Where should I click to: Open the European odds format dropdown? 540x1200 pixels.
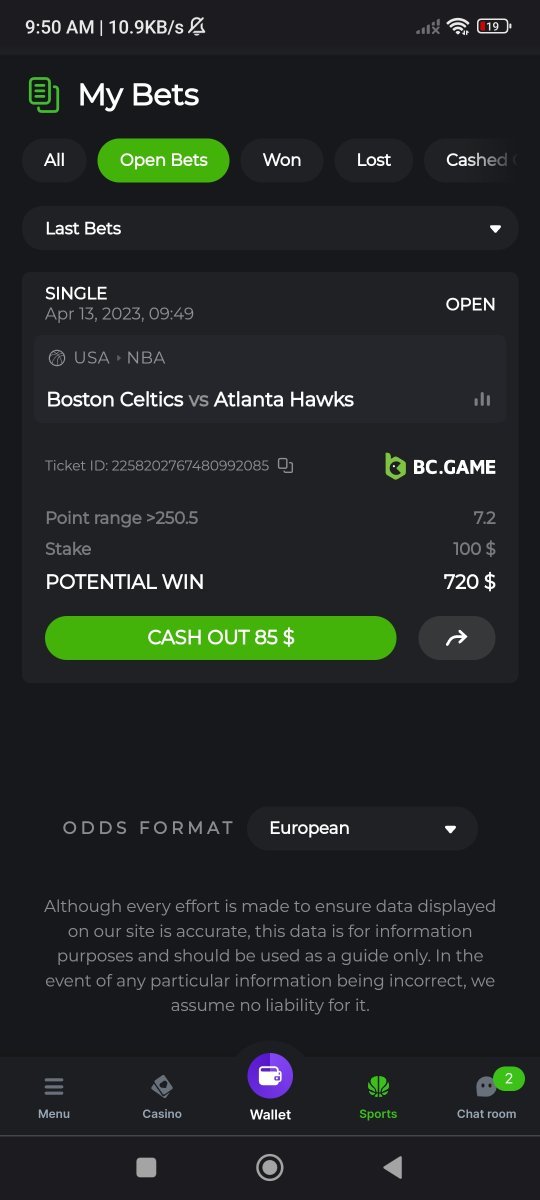[362, 828]
